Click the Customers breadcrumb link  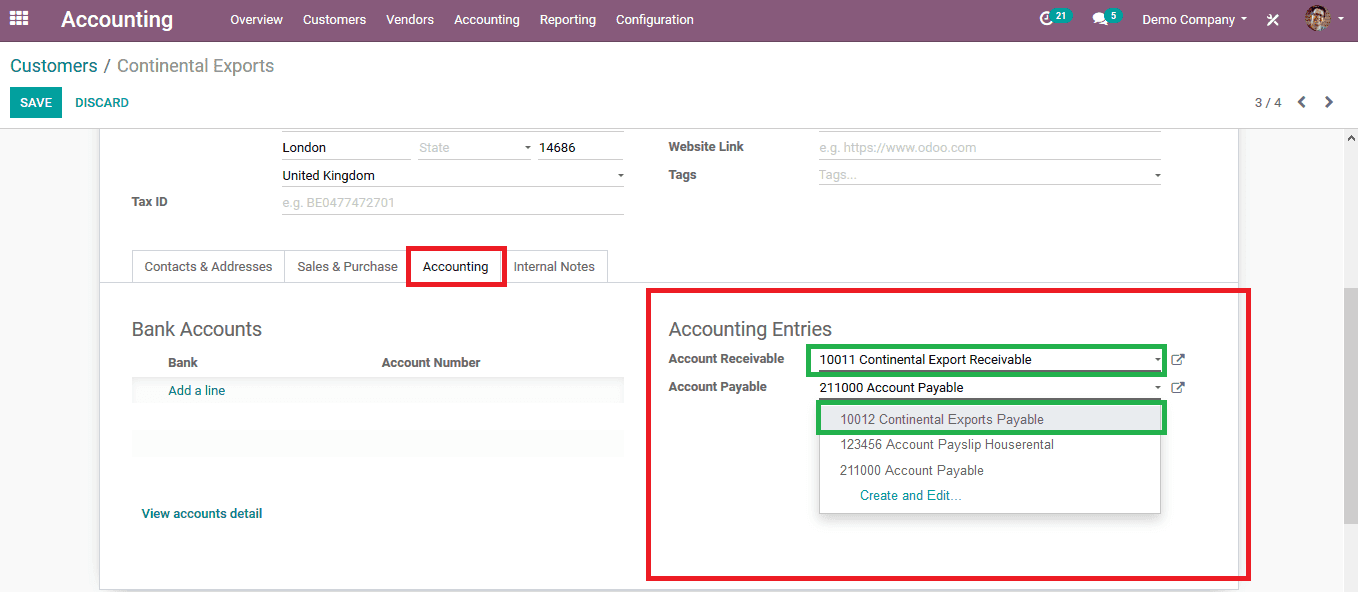(54, 66)
